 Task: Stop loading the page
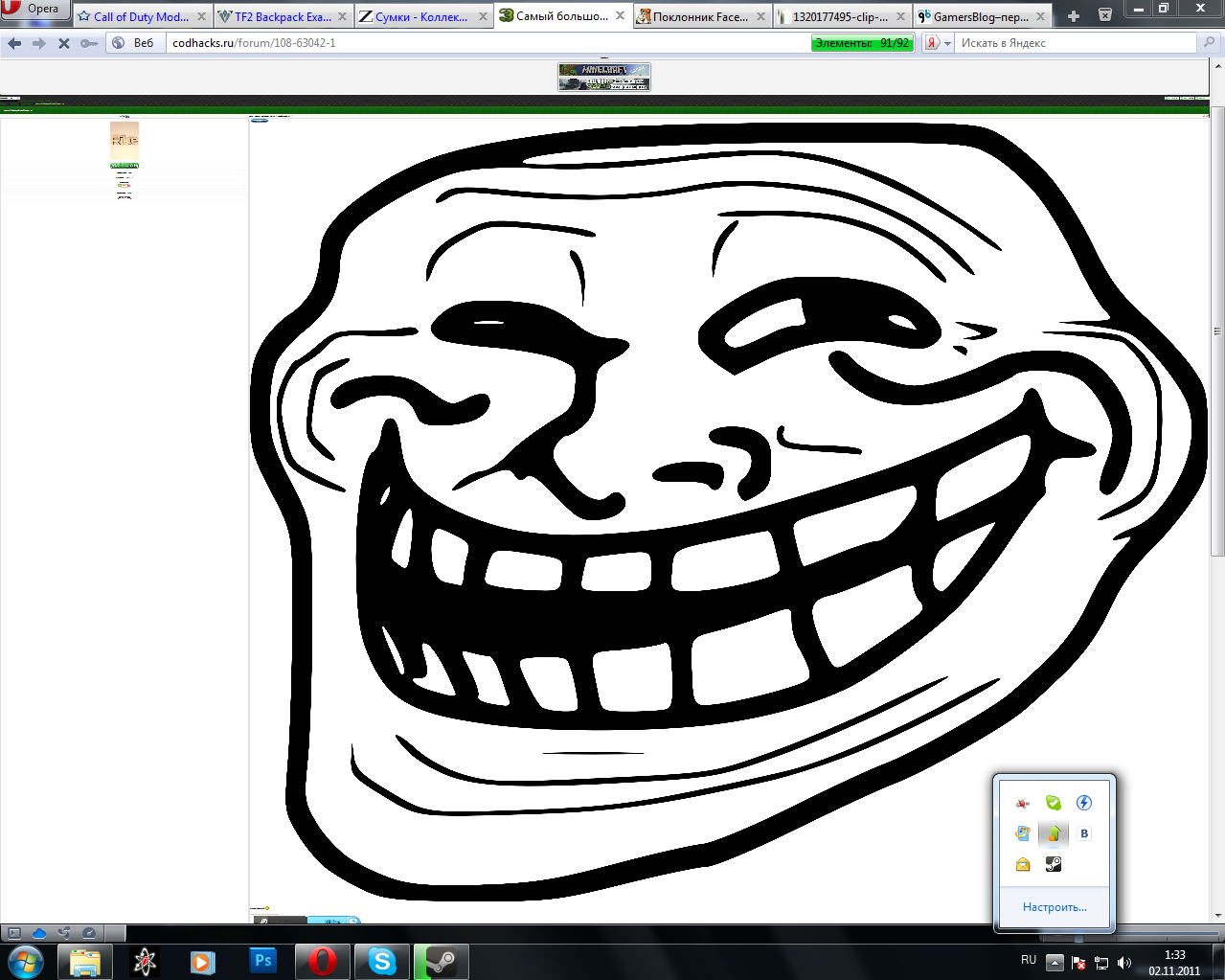pos(64,43)
